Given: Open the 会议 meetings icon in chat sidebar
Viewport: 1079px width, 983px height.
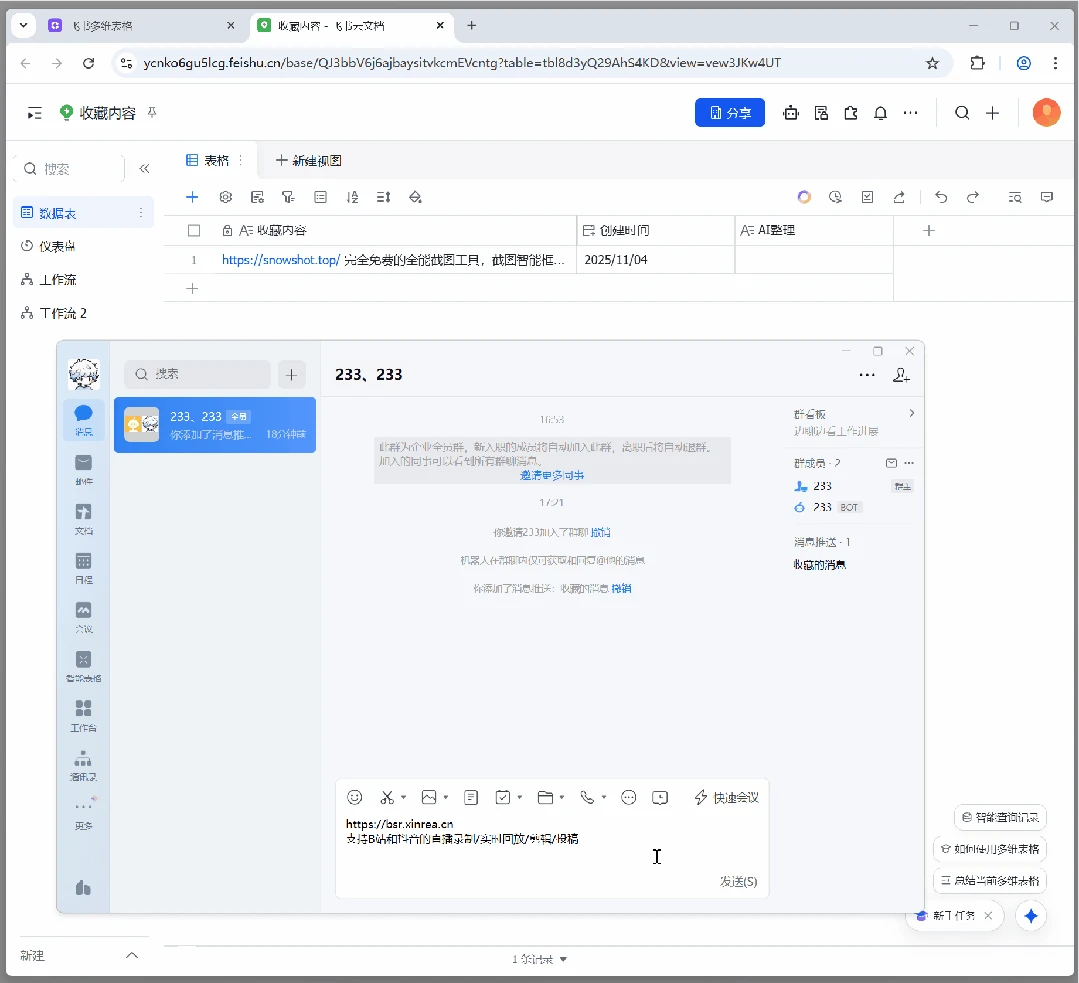Looking at the screenshot, I should (83, 617).
